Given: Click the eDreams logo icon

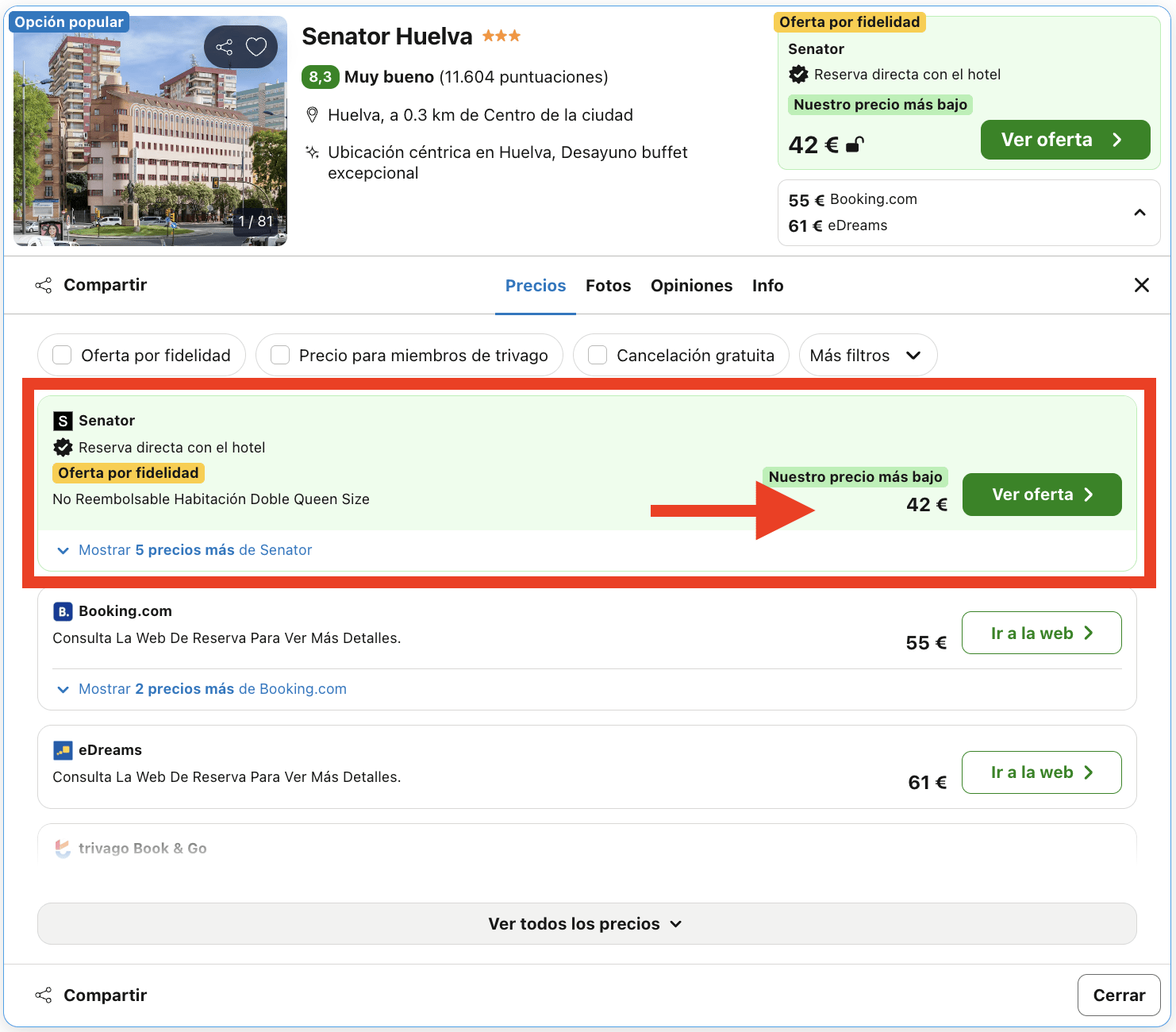Looking at the screenshot, I should click(63, 750).
